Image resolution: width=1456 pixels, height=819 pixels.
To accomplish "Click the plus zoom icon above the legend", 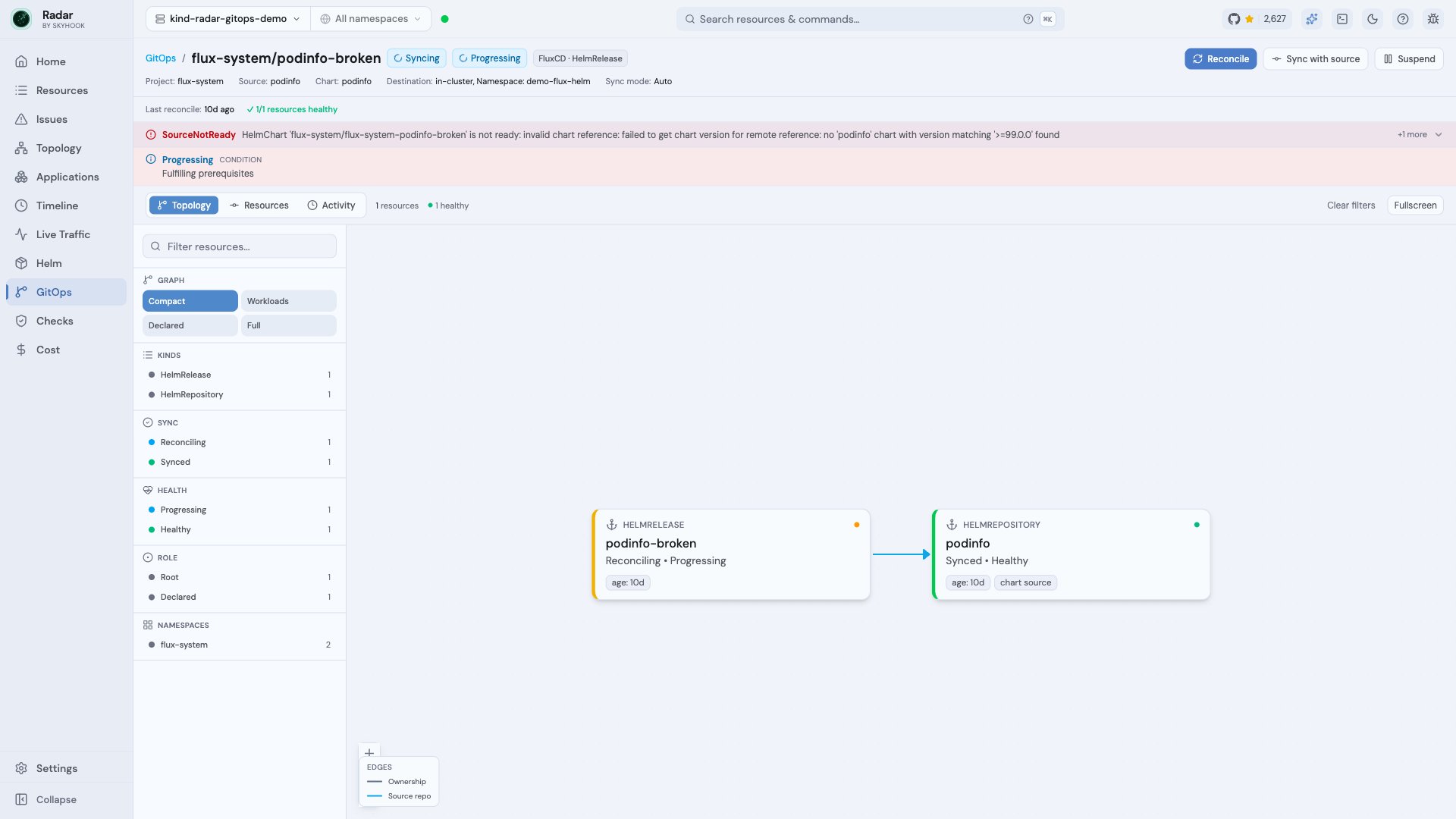I will click(369, 753).
